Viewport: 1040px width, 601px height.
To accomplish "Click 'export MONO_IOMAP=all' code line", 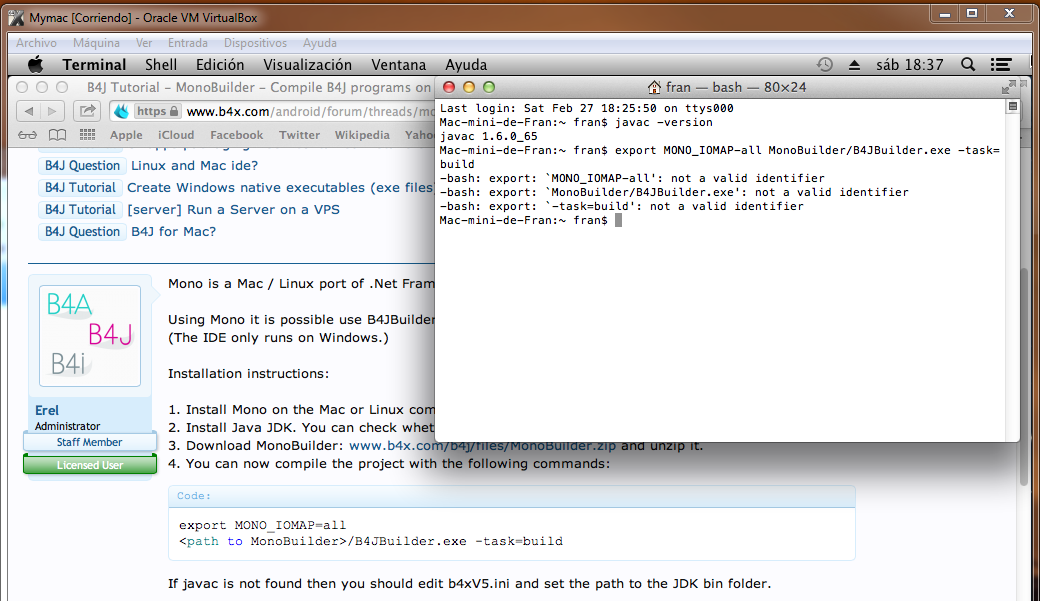I will [x=263, y=525].
